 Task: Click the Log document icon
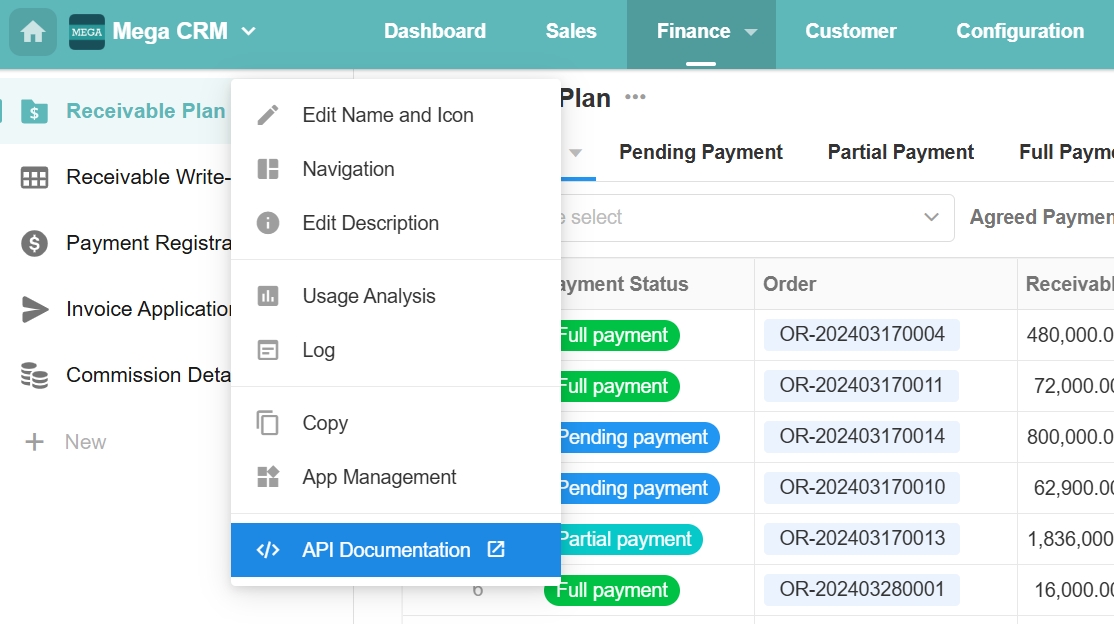(x=268, y=350)
